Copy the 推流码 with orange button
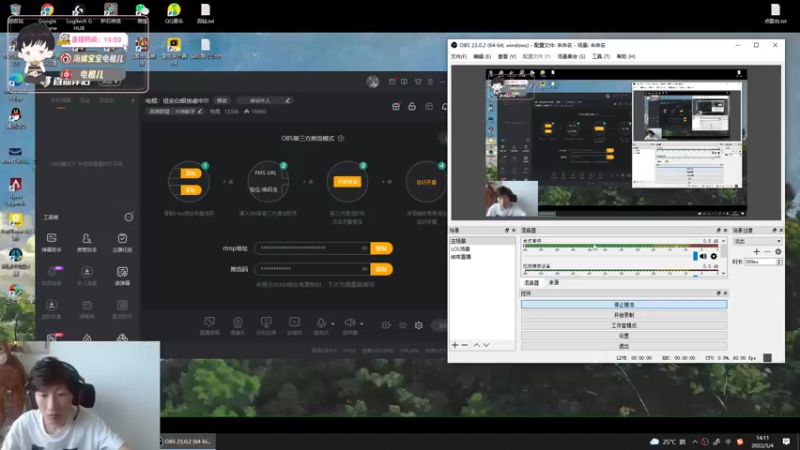Image resolution: width=800 pixels, height=450 pixels. tap(382, 269)
